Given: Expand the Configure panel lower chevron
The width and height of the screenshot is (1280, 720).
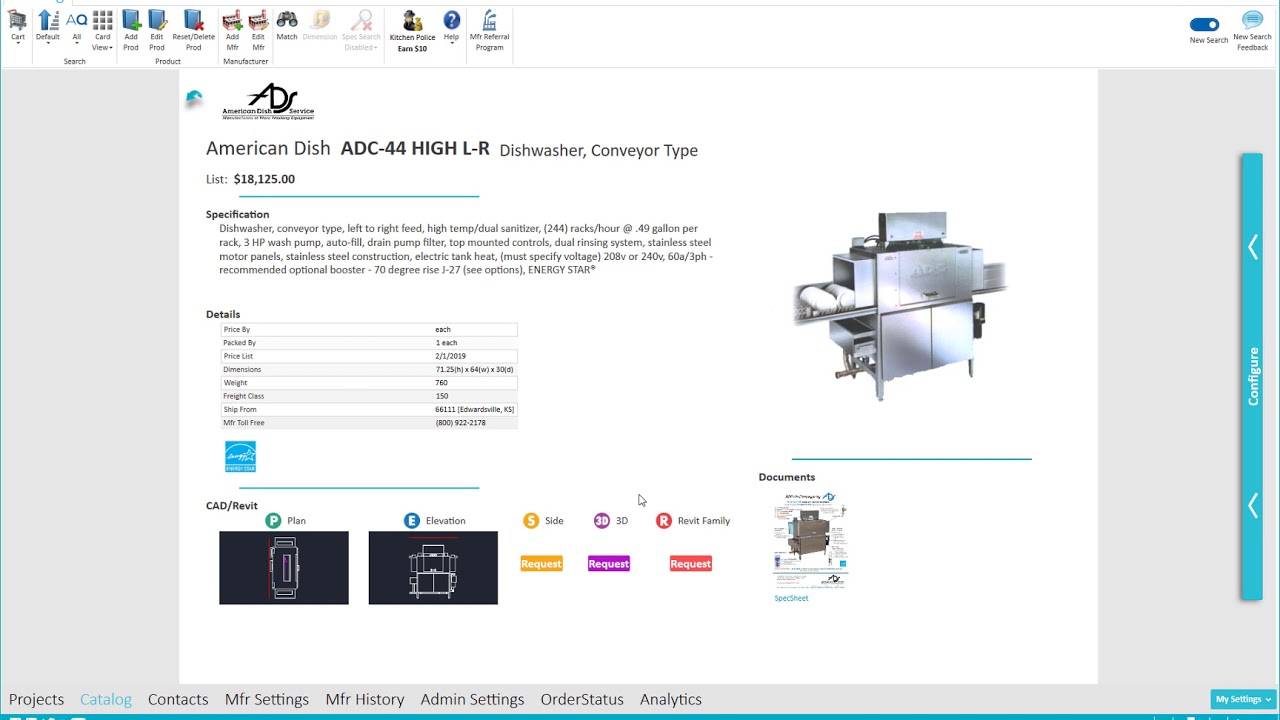Looking at the screenshot, I should point(1253,505).
